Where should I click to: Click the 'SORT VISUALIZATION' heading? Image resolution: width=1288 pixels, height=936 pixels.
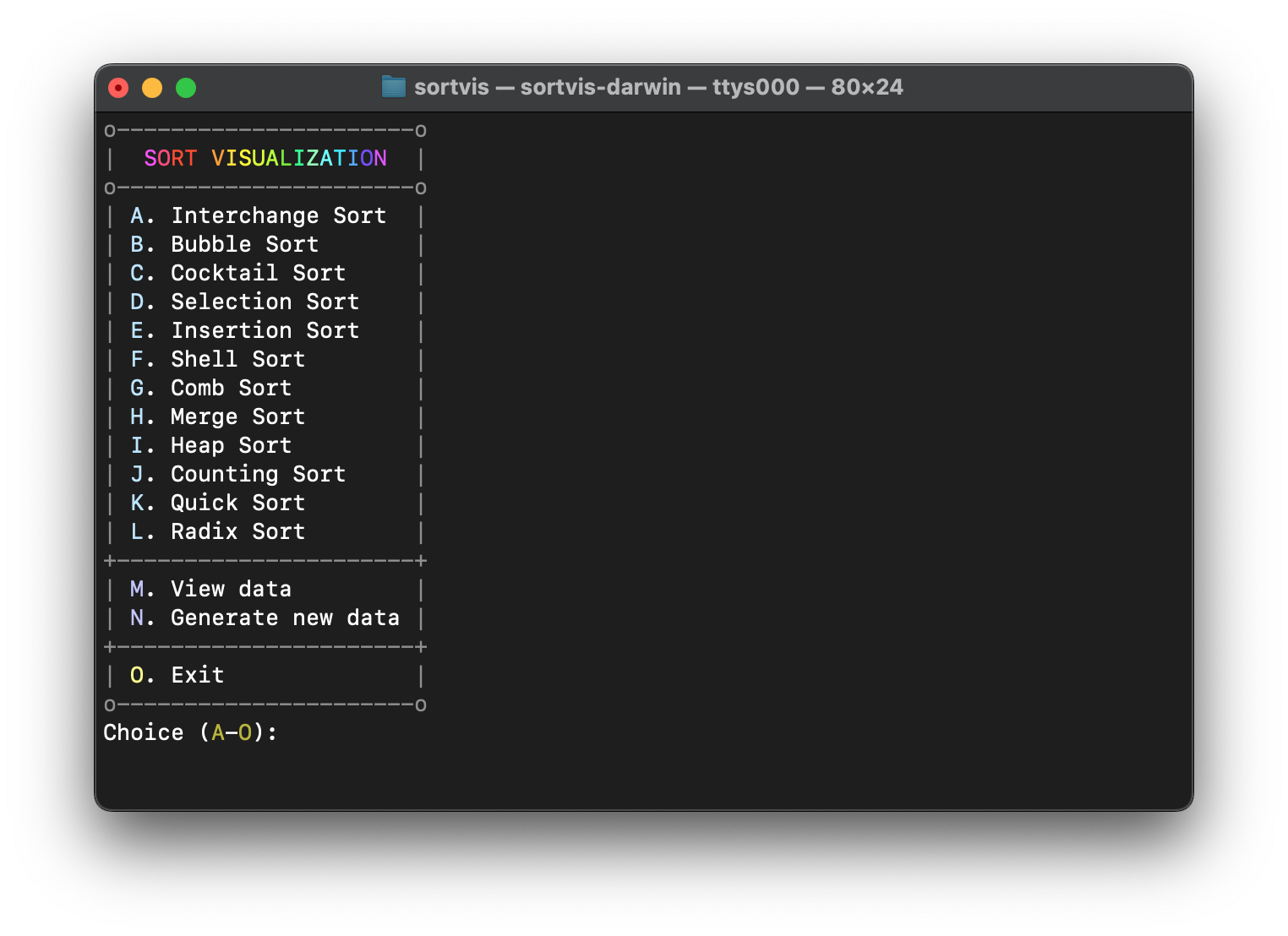(x=265, y=159)
